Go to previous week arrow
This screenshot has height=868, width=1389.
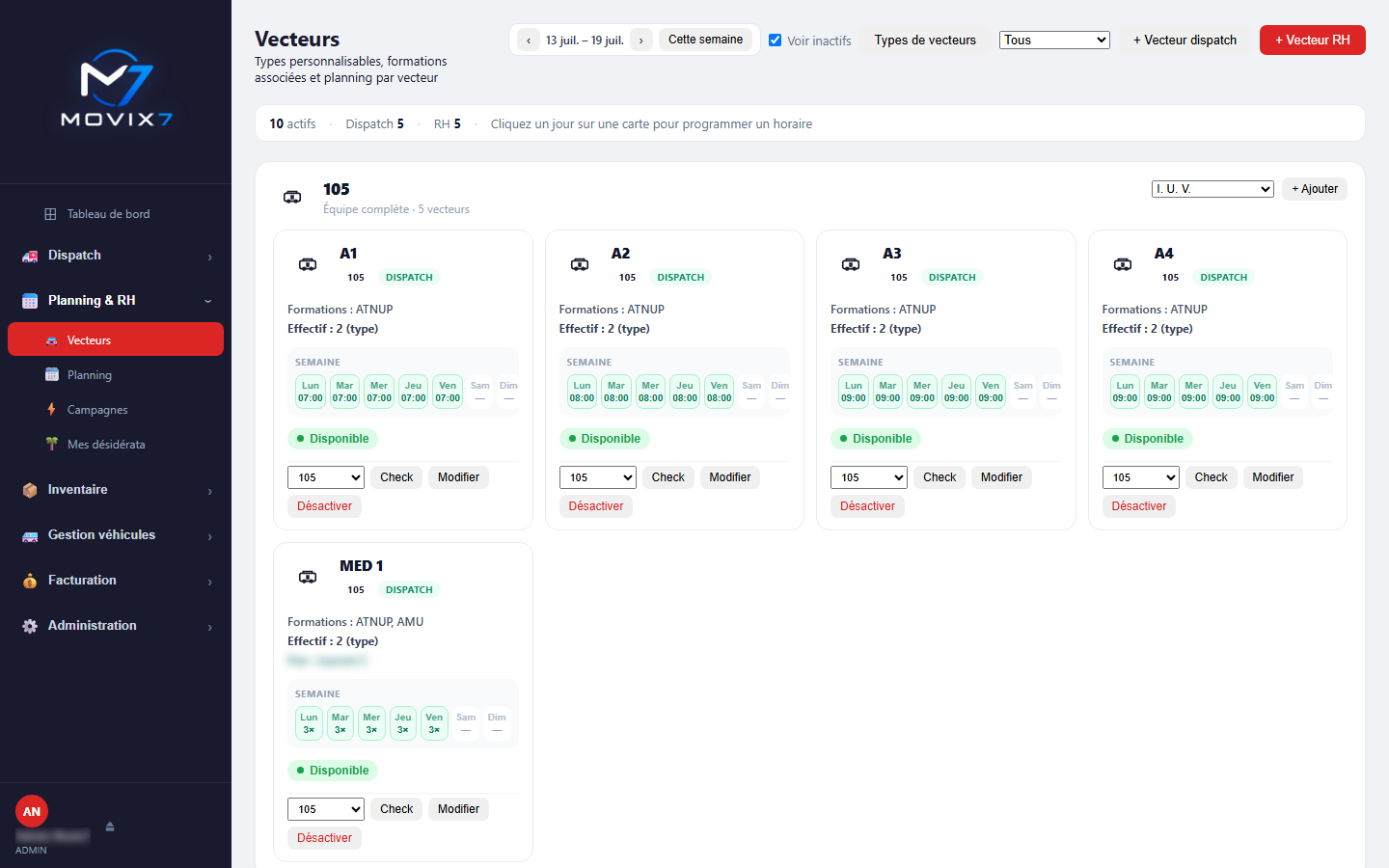tap(529, 40)
